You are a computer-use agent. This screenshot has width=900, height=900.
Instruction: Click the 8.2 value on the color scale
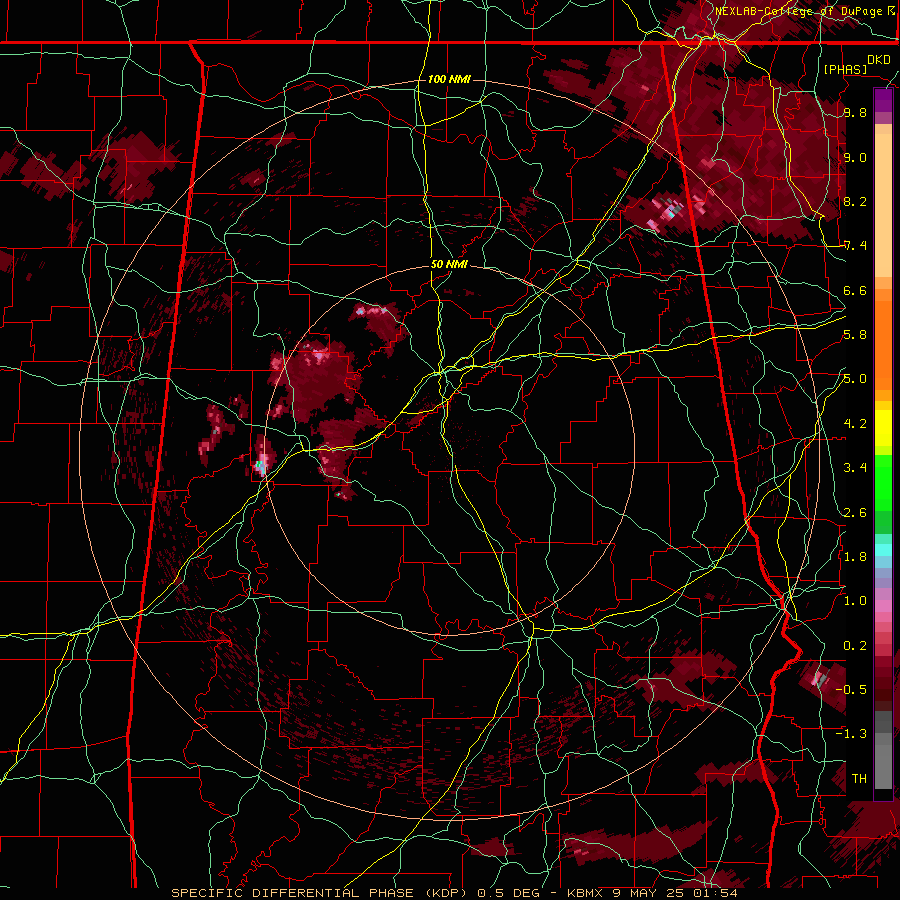coord(855,201)
